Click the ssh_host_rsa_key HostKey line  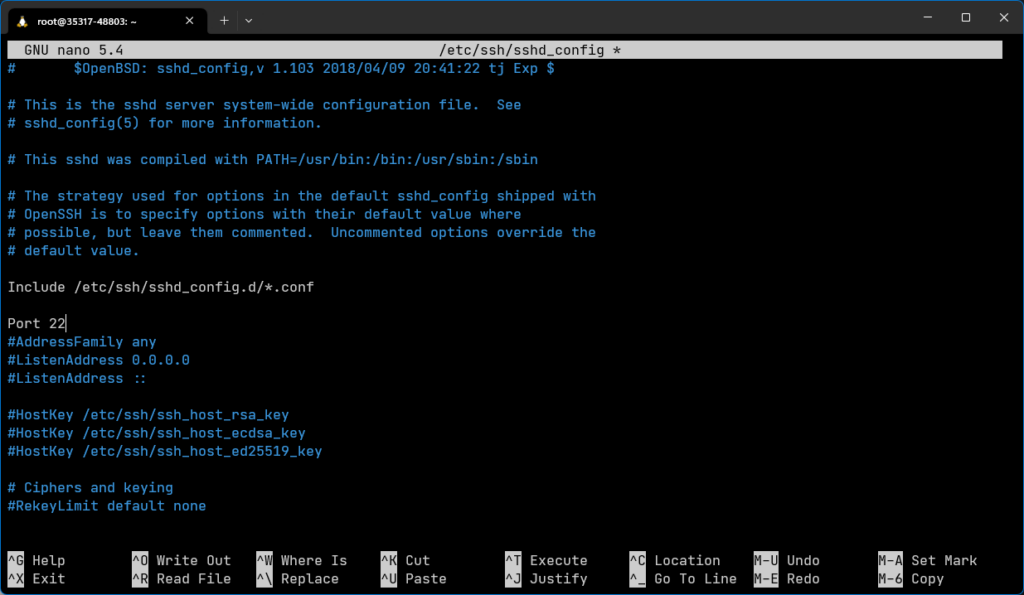(148, 415)
